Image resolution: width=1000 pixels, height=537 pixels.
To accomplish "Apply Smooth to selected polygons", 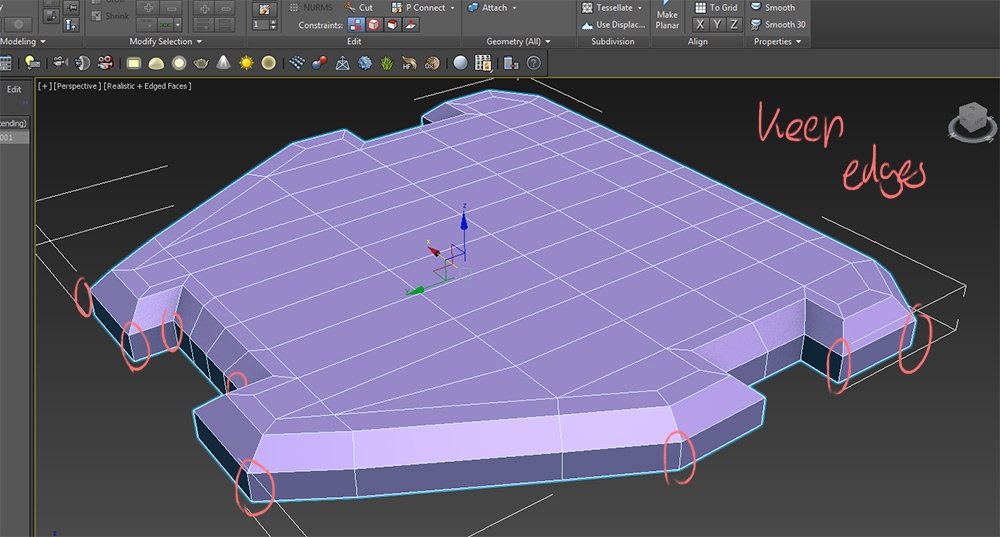I will (x=772, y=8).
